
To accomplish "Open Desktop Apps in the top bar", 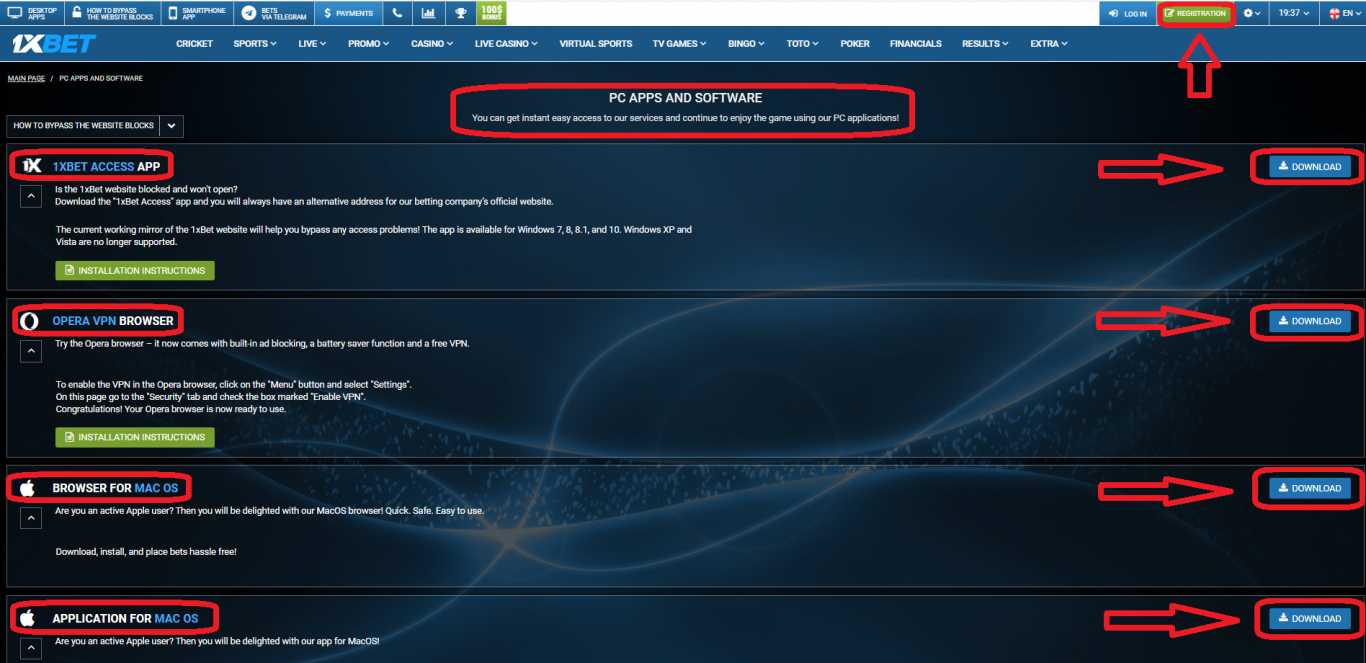I will [32, 13].
